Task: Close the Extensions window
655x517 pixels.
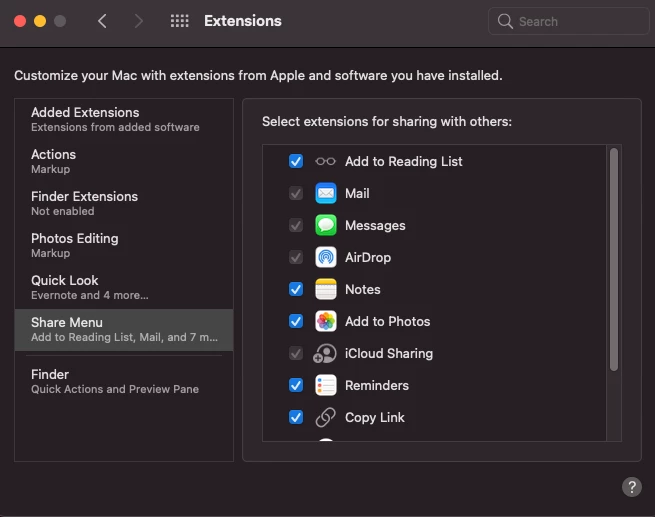Action: click(20, 21)
